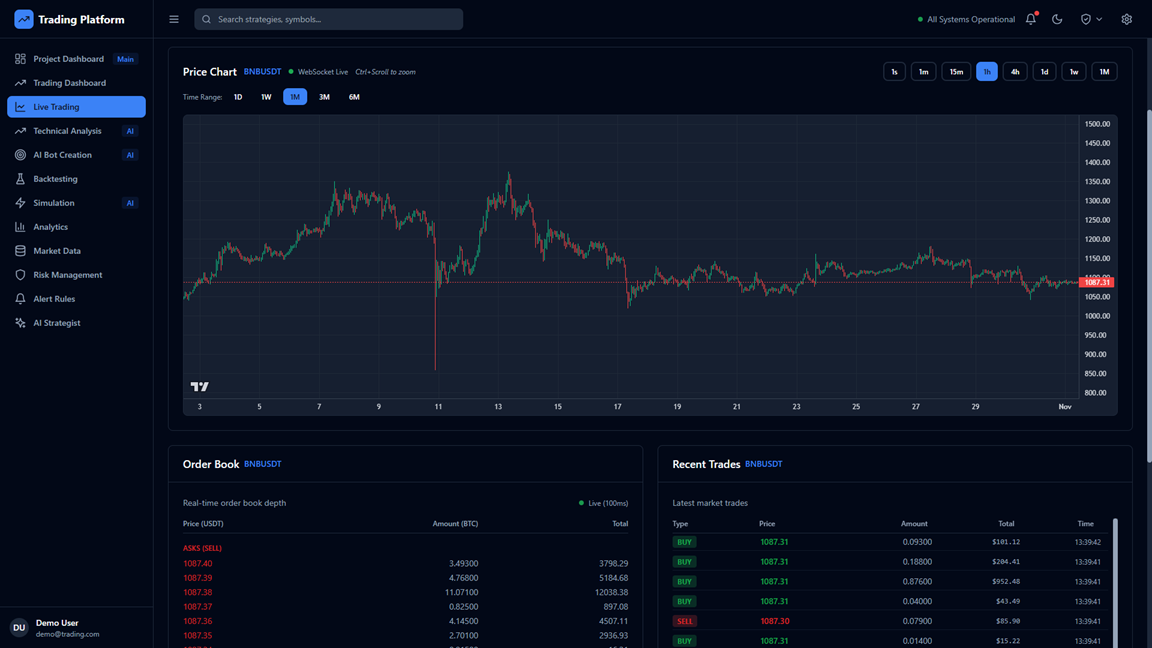Click the search strategies input field
This screenshot has width=1152, height=648.
pyautogui.click(x=328, y=19)
